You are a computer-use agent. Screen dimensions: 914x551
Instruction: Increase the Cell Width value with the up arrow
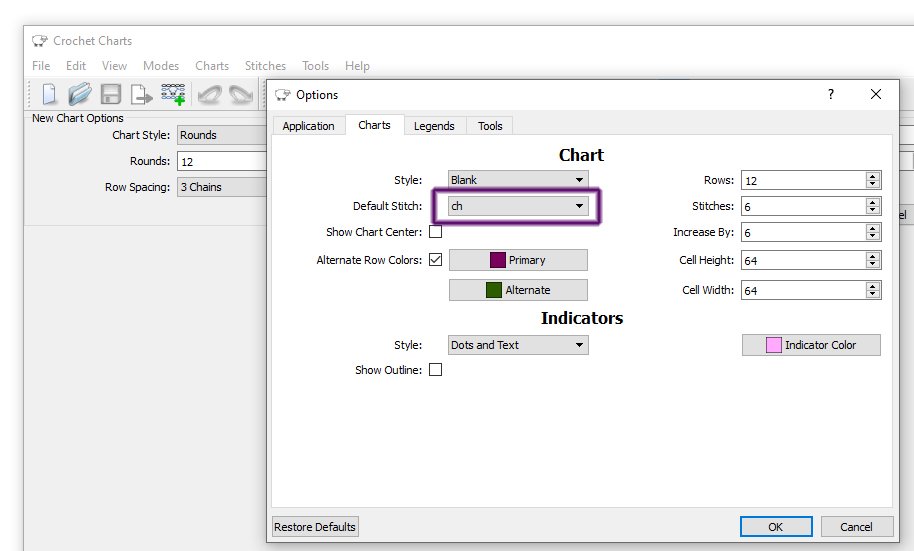click(x=873, y=286)
